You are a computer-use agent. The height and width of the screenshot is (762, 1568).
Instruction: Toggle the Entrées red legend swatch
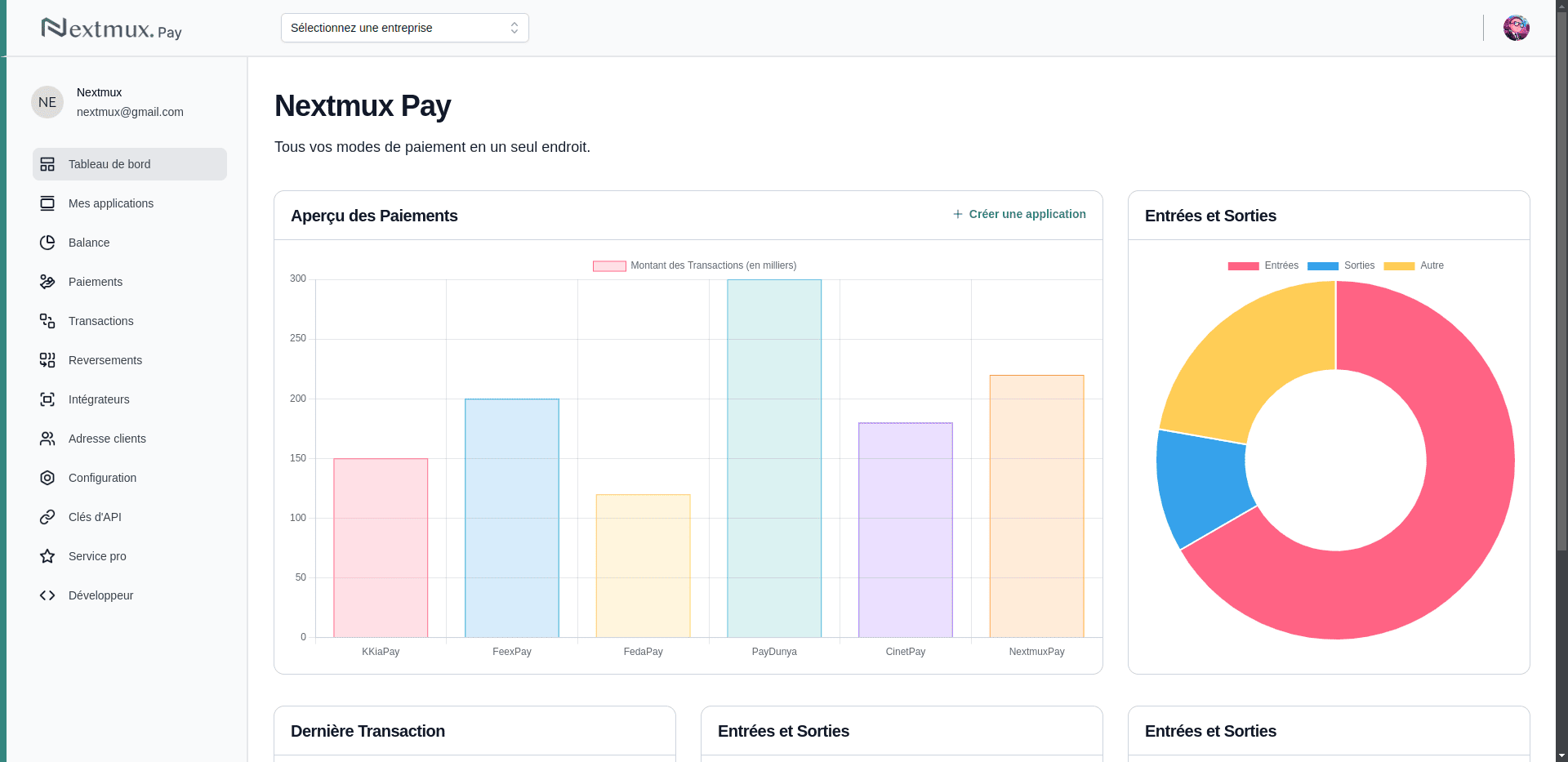(1243, 265)
